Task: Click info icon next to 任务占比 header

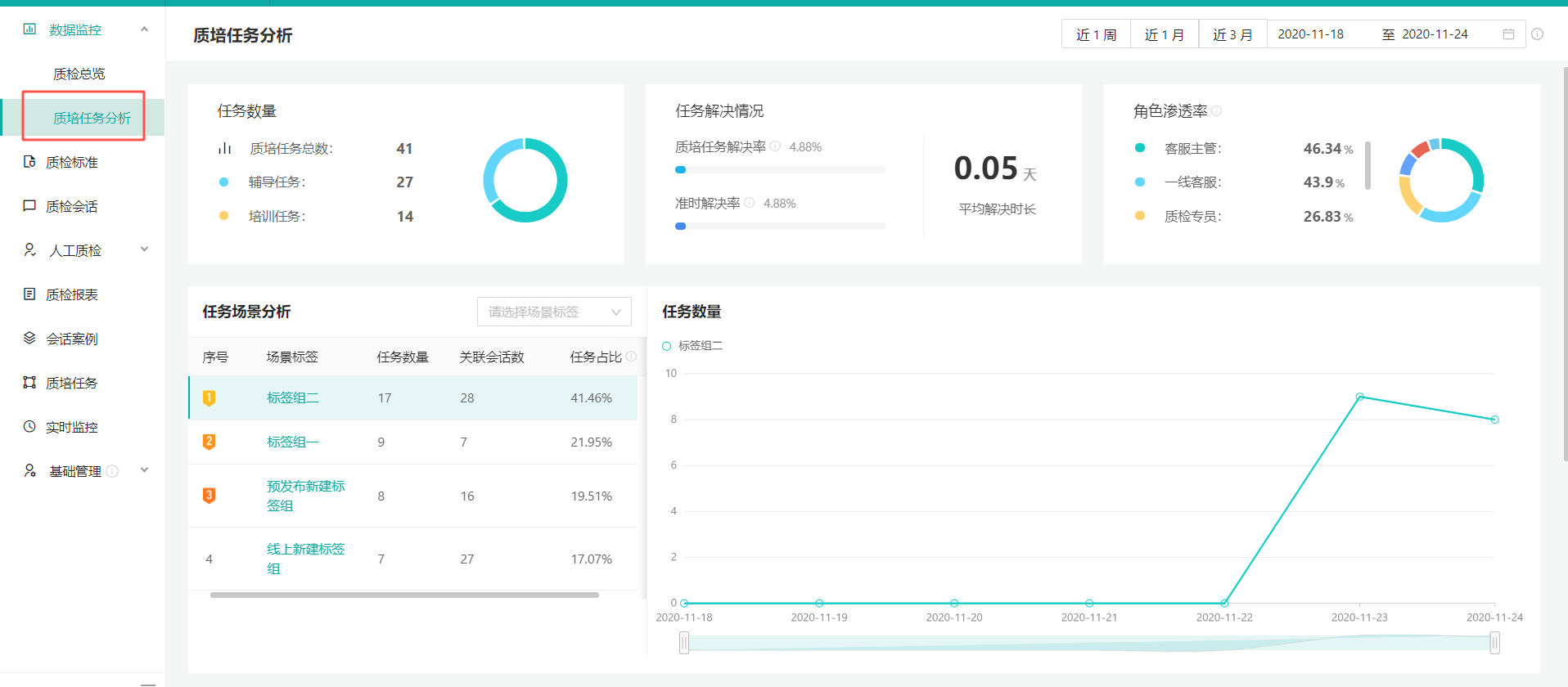Action: 631,357
